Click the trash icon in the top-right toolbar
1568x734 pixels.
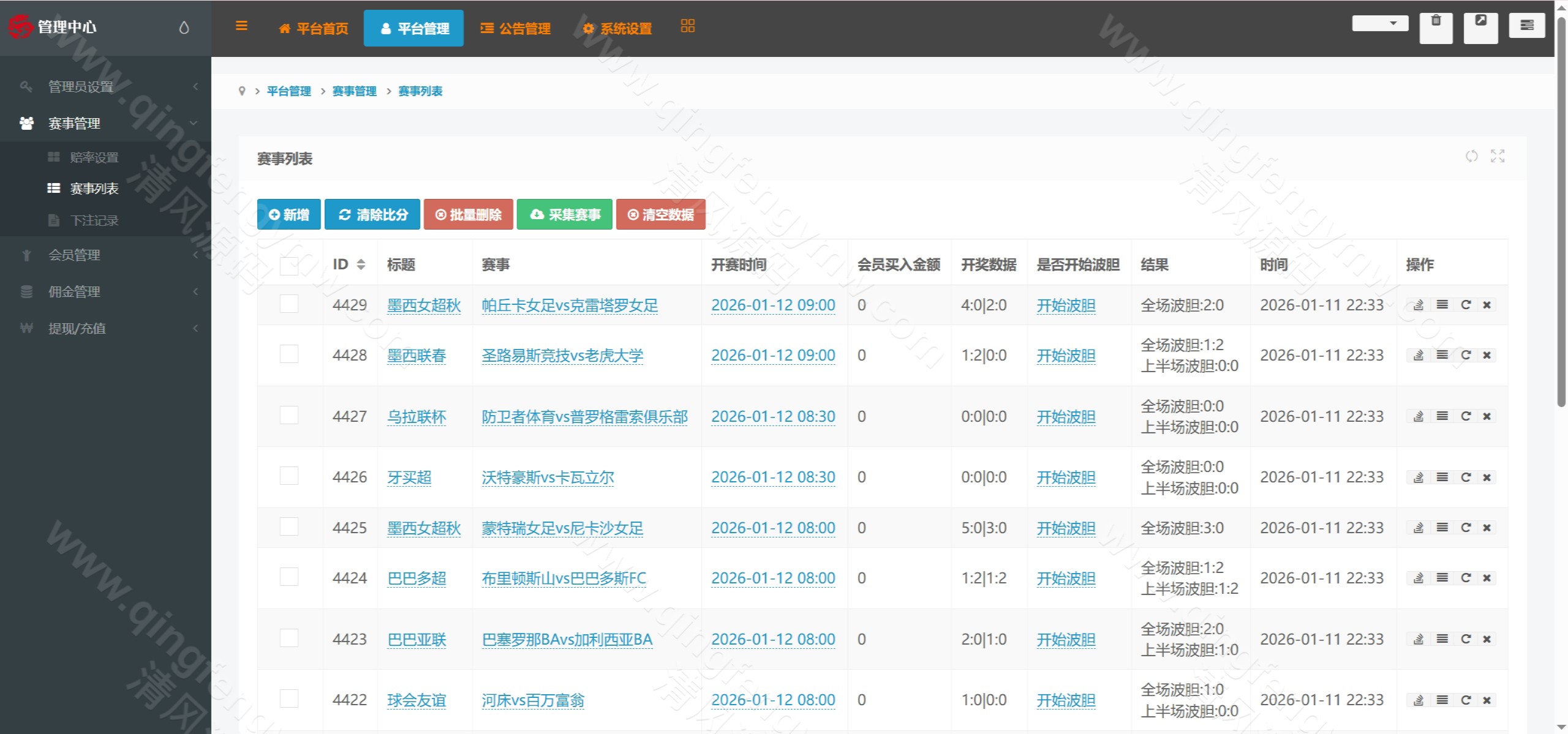[1436, 27]
